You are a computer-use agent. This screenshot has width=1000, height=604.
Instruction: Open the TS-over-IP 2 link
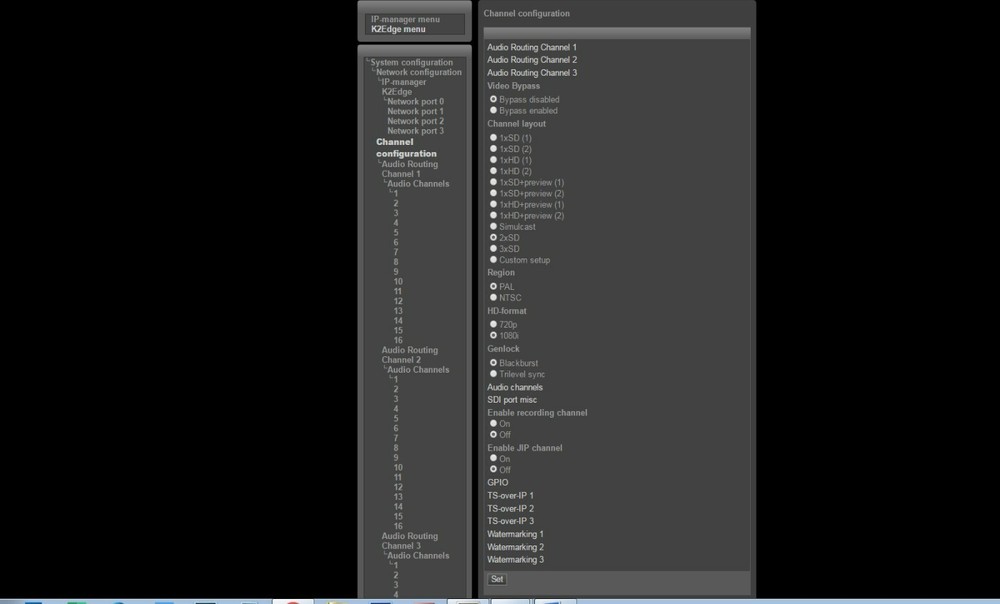510,509
